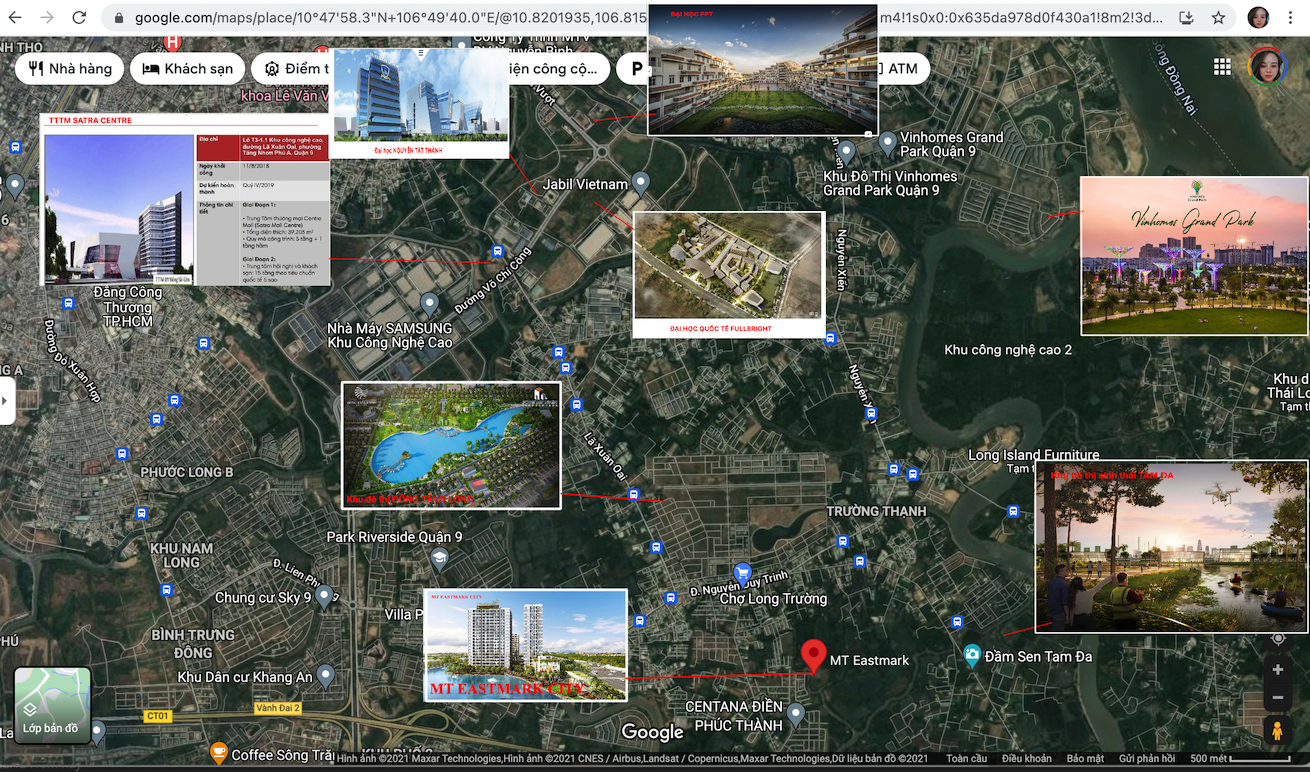The image size is (1310, 772).
Task: Open the Đại học FPT image overlay
Action: [x=763, y=69]
